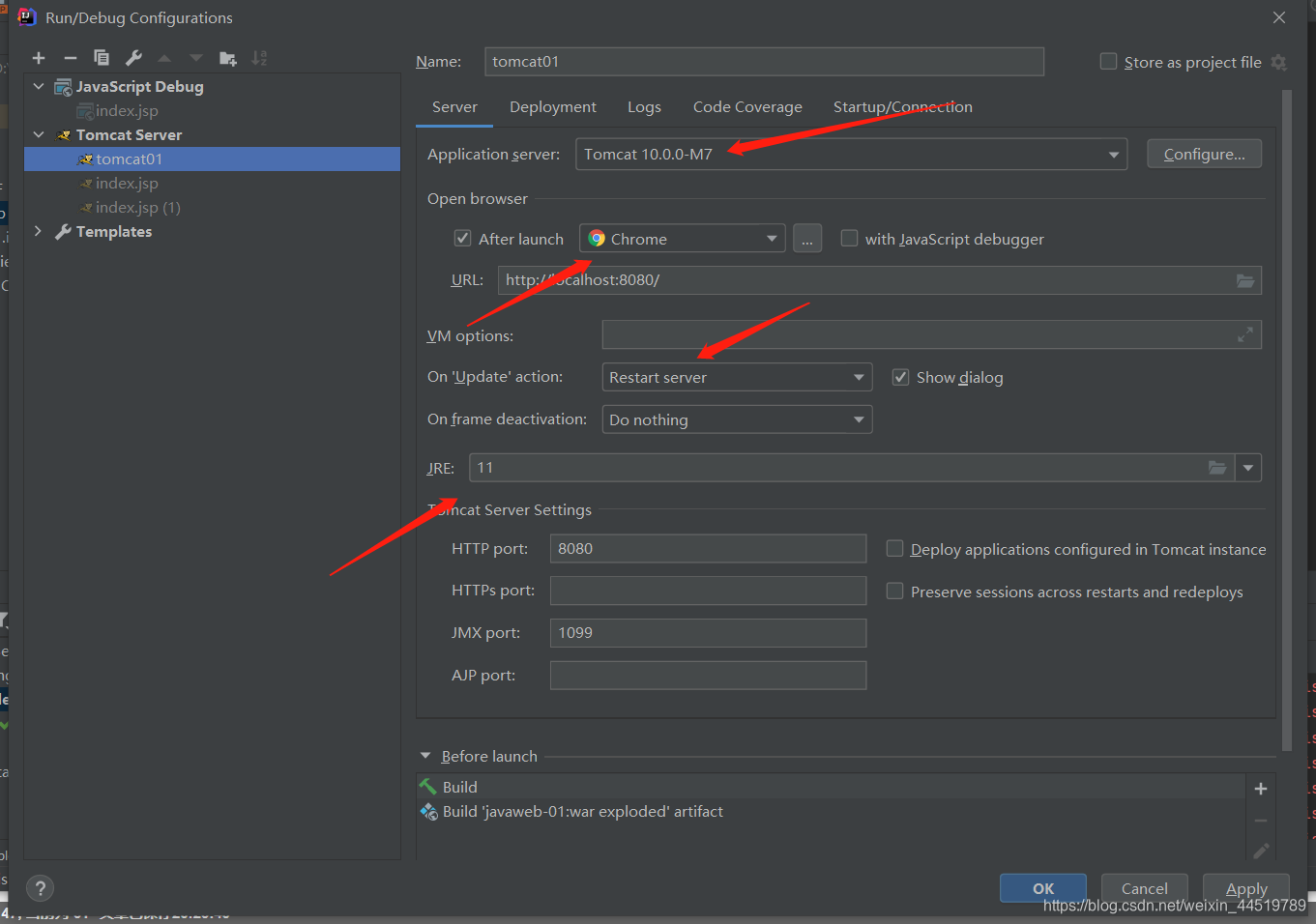Click the HTTP port field
Image resolution: width=1316 pixels, height=924 pixels.
coord(708,548)
